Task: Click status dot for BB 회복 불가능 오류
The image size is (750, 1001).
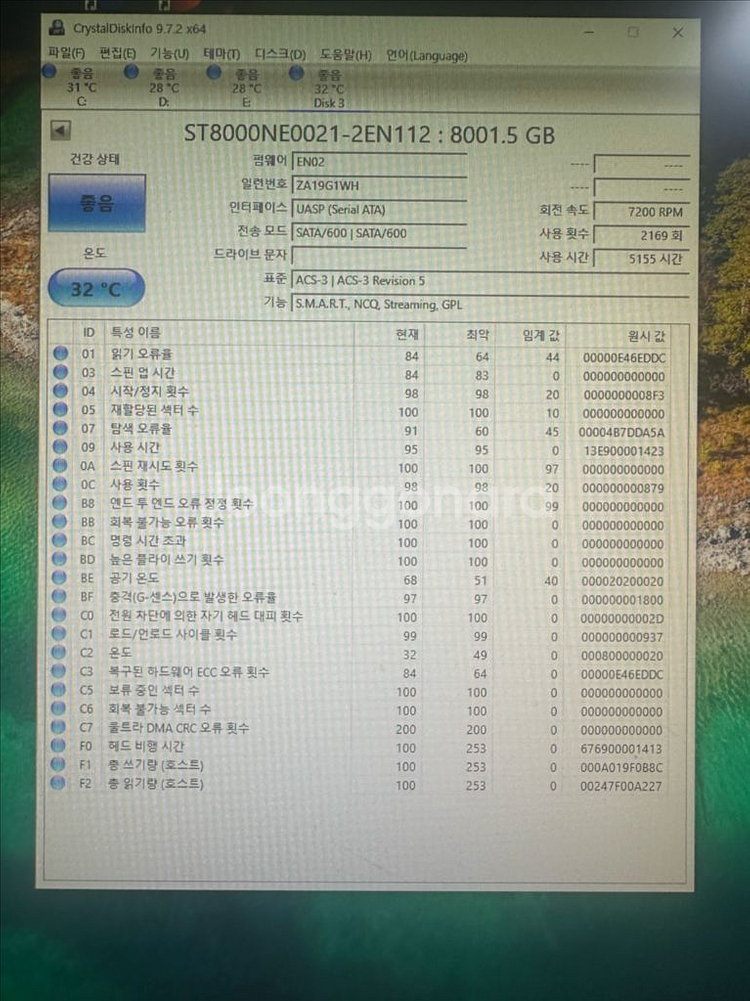Action: coord(59,521)
